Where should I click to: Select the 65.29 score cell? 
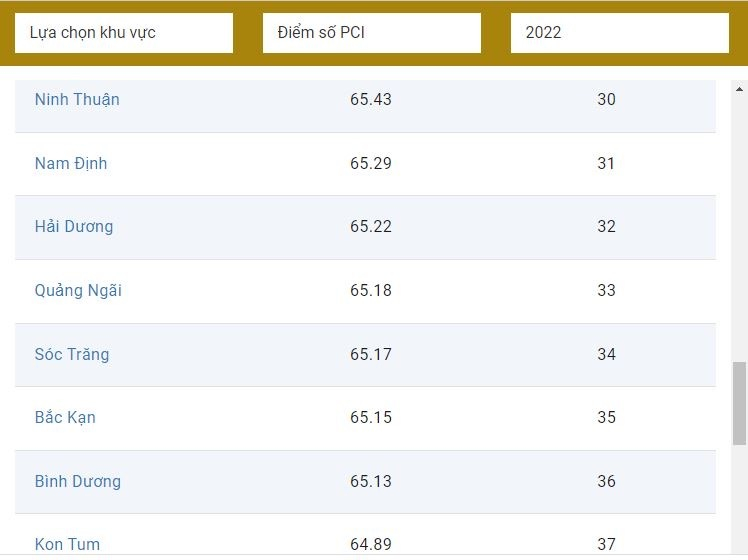point(371,163)
